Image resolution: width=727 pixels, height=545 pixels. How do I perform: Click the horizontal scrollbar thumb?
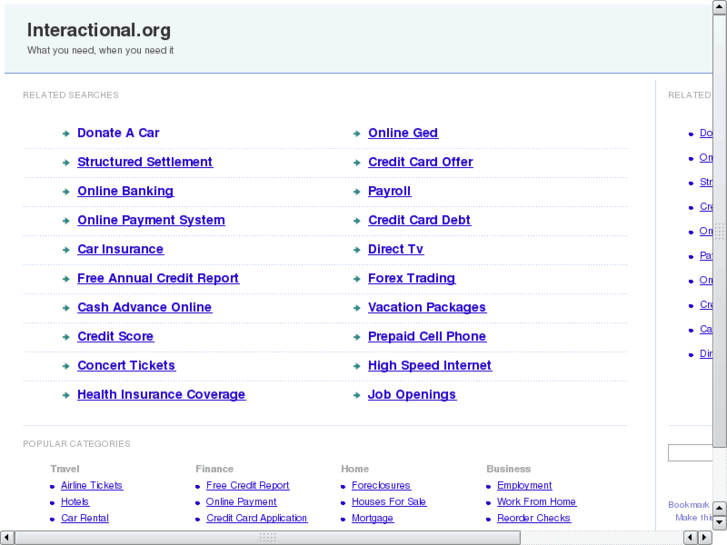(268, 538)
